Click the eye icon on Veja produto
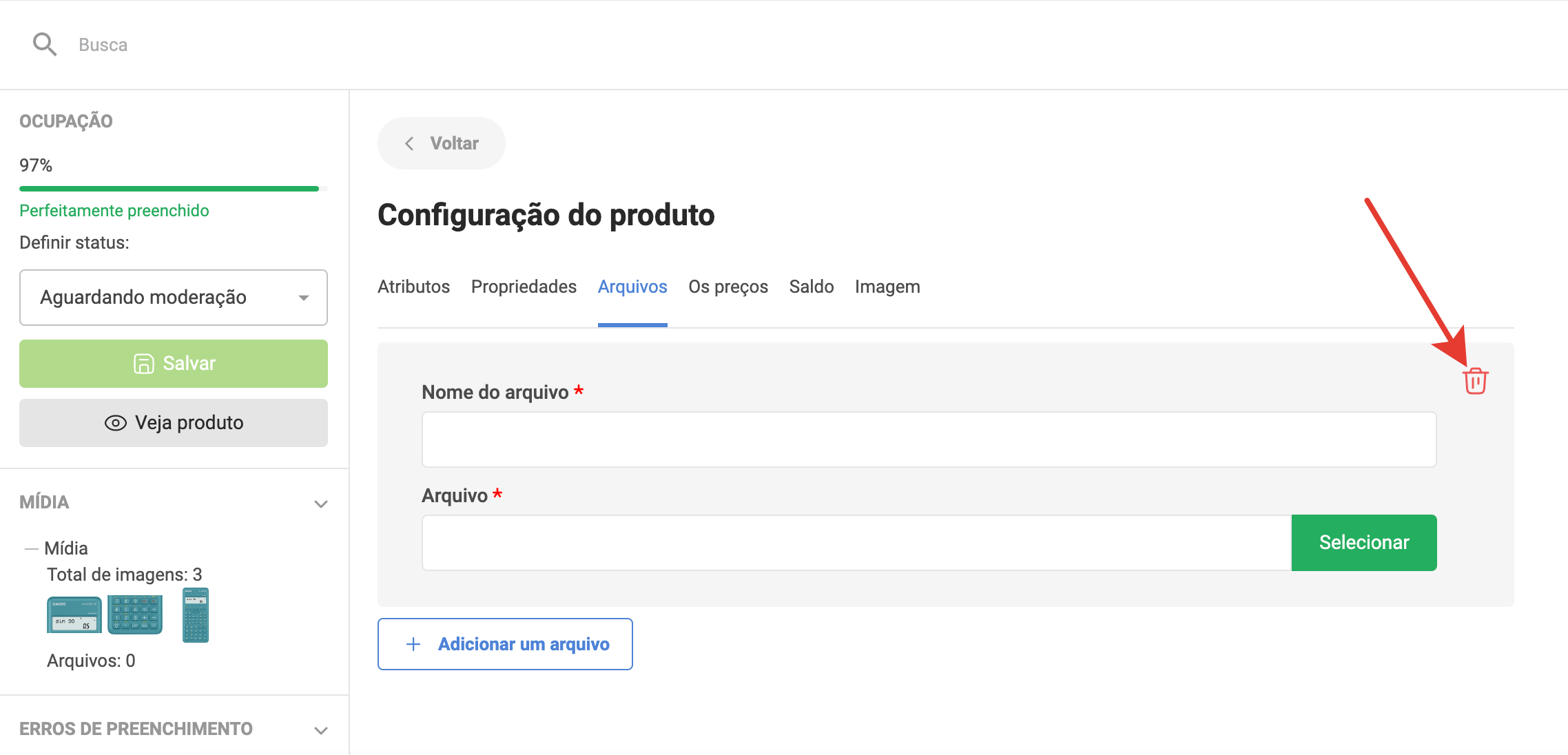 pos(115,423)
